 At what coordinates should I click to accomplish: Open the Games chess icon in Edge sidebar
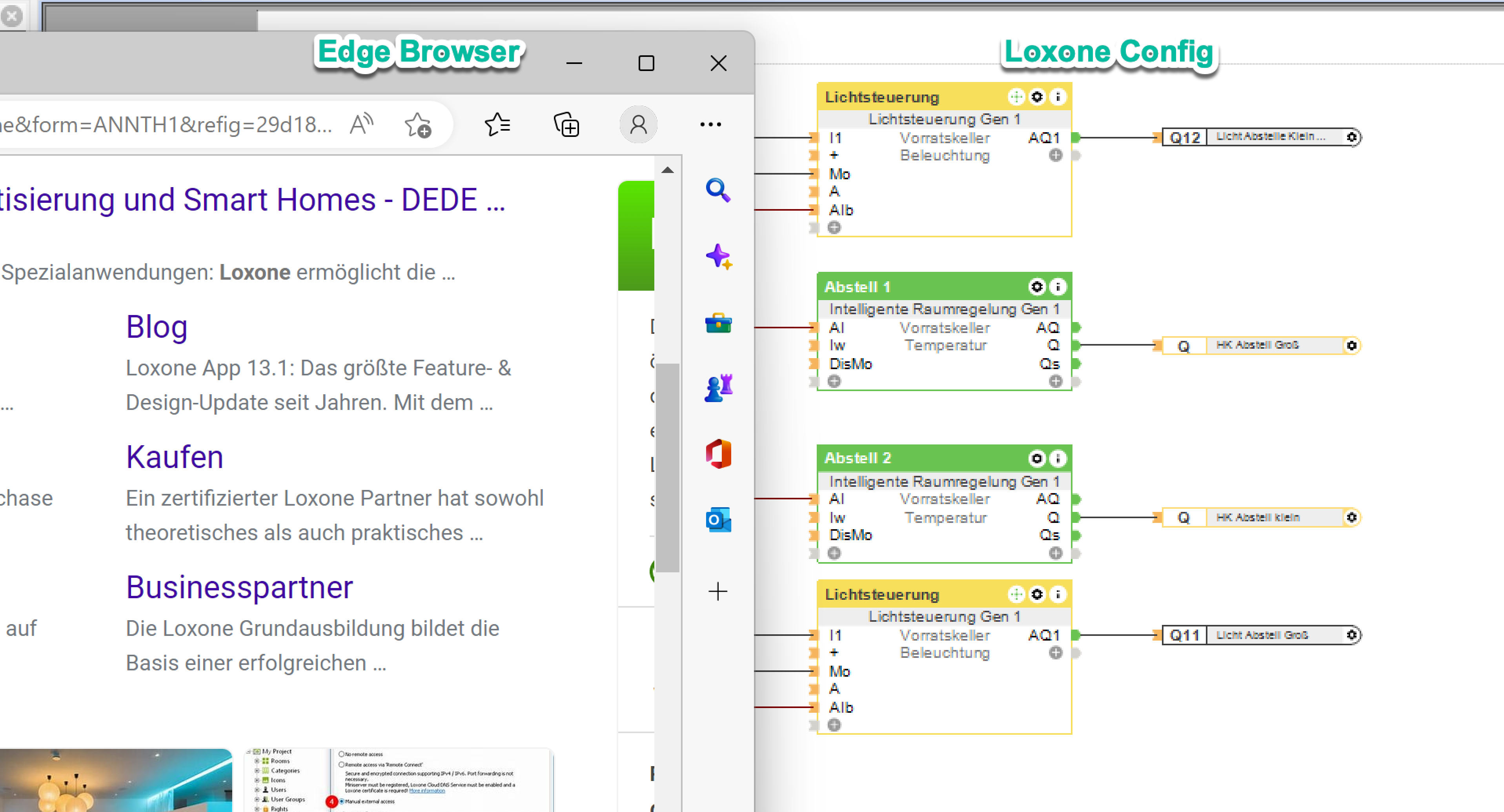coord(719,388)
